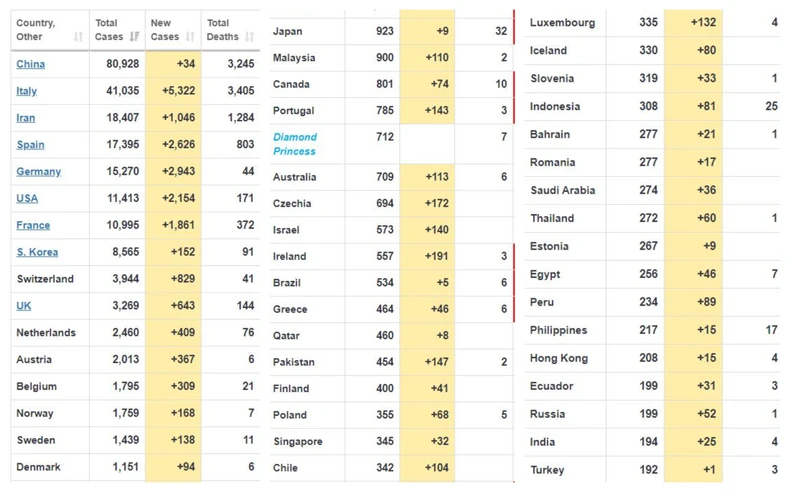Viewport: 790px width, 492px height.
Task: Open the Diamond Princess link
Action: (x=295, y=144)
